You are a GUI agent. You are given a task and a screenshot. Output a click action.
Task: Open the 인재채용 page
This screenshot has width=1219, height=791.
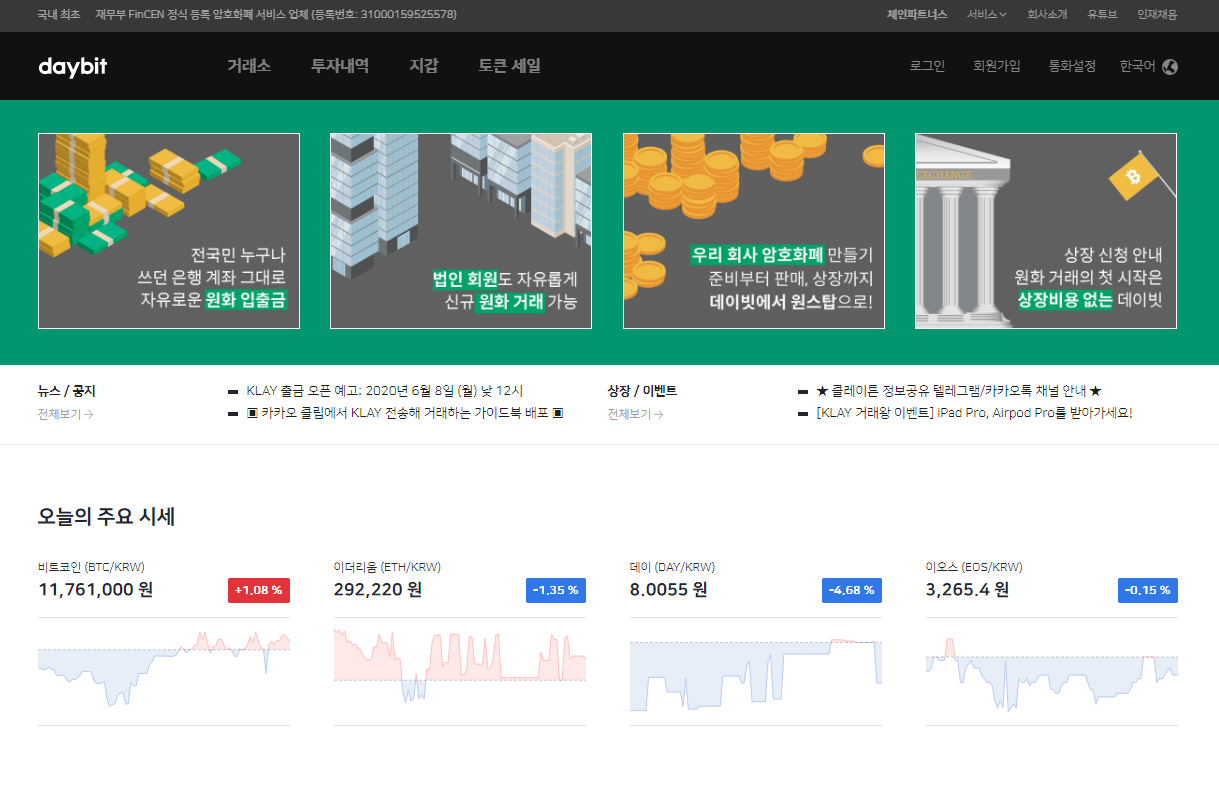[x=1157, y=15]
